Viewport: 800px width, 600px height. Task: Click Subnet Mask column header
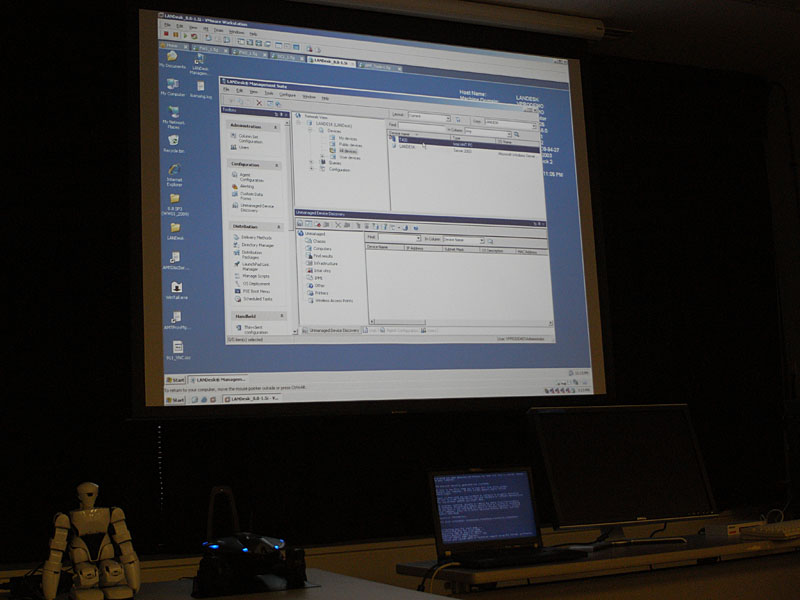pyautogui.click(x=461, y=249)
